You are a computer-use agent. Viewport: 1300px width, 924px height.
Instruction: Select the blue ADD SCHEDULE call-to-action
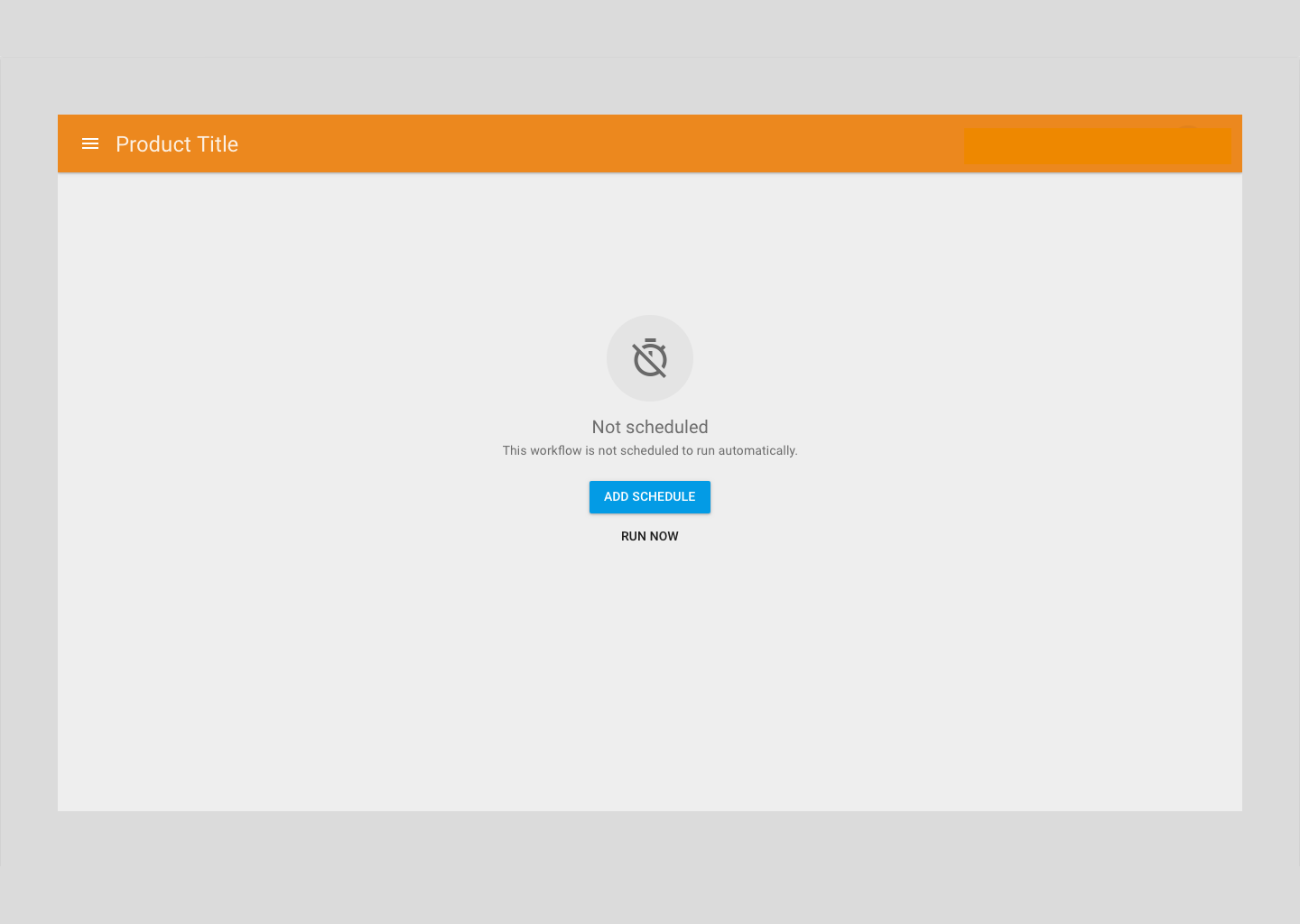(x=650, y=497)
